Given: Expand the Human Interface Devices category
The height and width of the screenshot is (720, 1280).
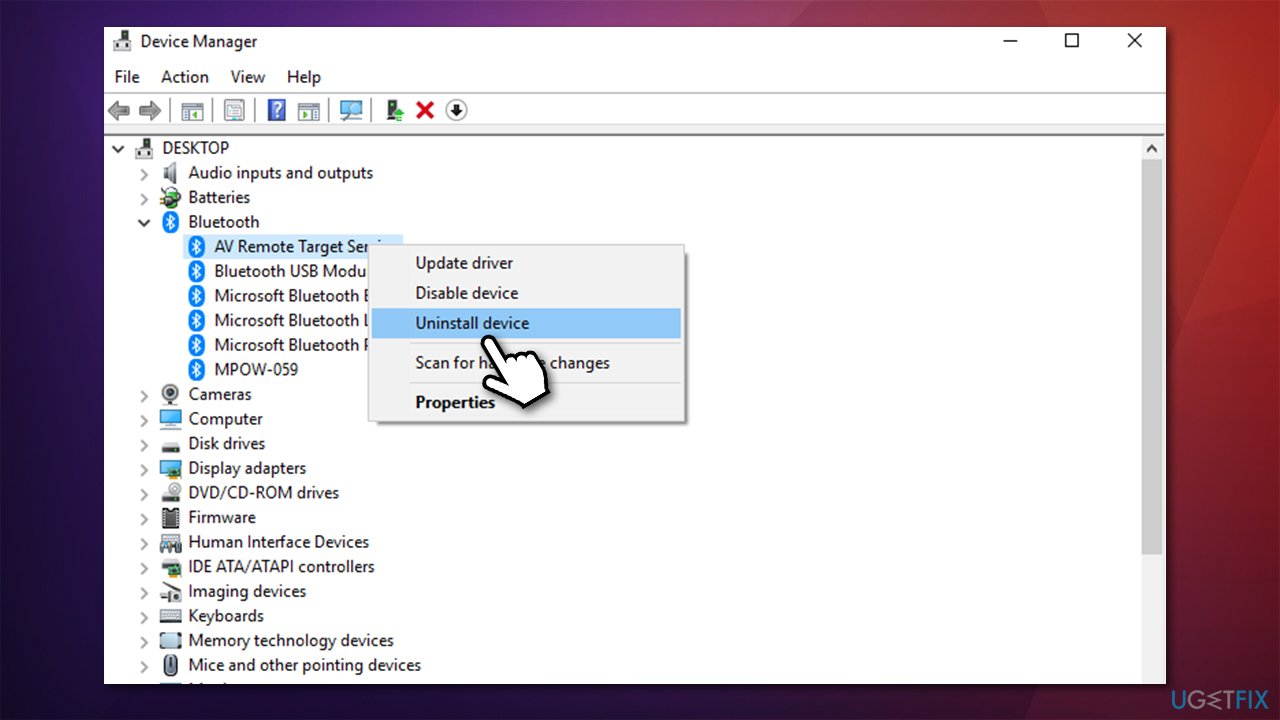Looking at the screenshot, I should pyautogui.click(x=144, y=542).
